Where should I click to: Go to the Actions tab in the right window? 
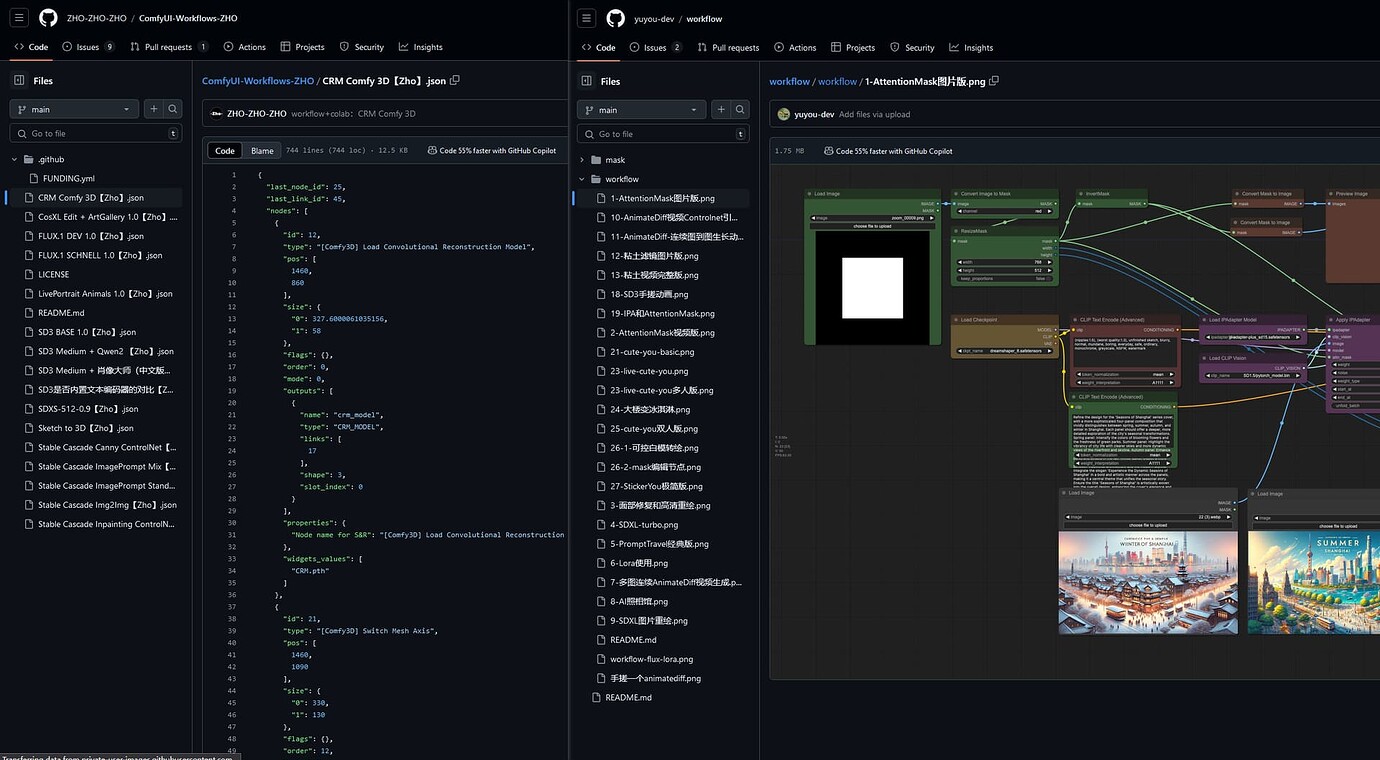click(x=795, y=46)
